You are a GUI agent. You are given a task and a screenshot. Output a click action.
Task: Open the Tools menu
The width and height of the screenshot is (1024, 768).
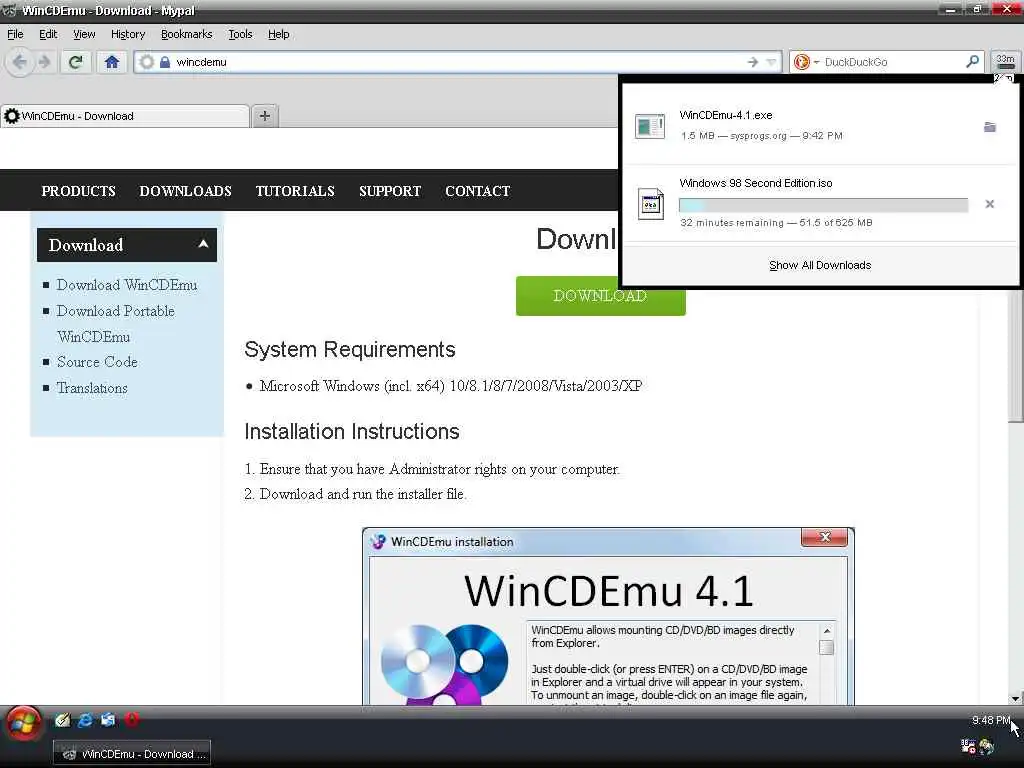click(x=240, y=34)
